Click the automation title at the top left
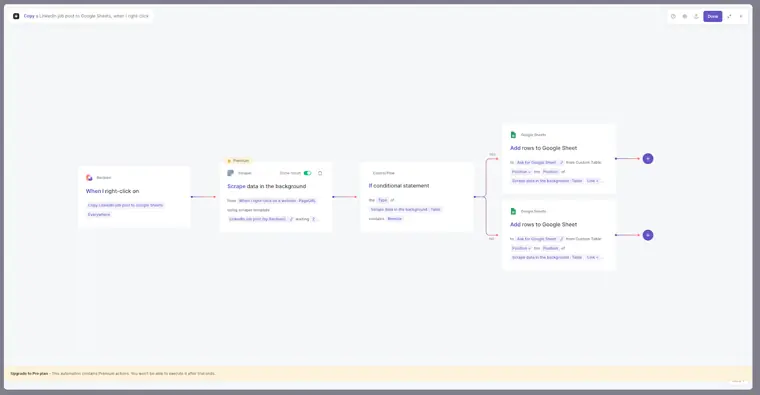Screen dimensions: 760x395 86,16
